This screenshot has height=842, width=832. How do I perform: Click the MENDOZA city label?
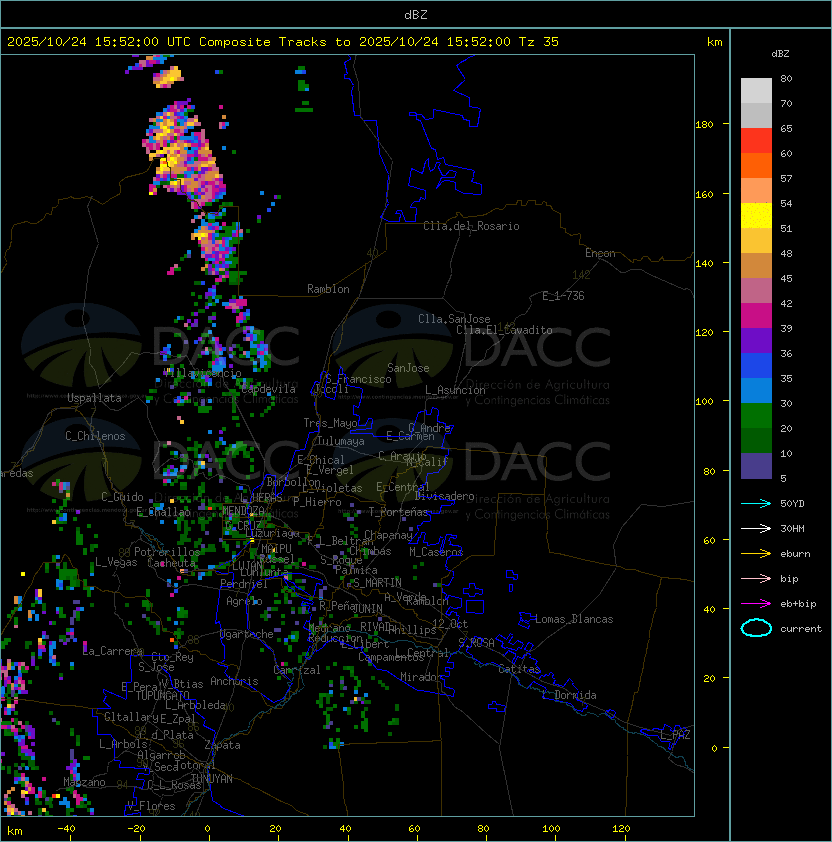click(x=243, y=510)
